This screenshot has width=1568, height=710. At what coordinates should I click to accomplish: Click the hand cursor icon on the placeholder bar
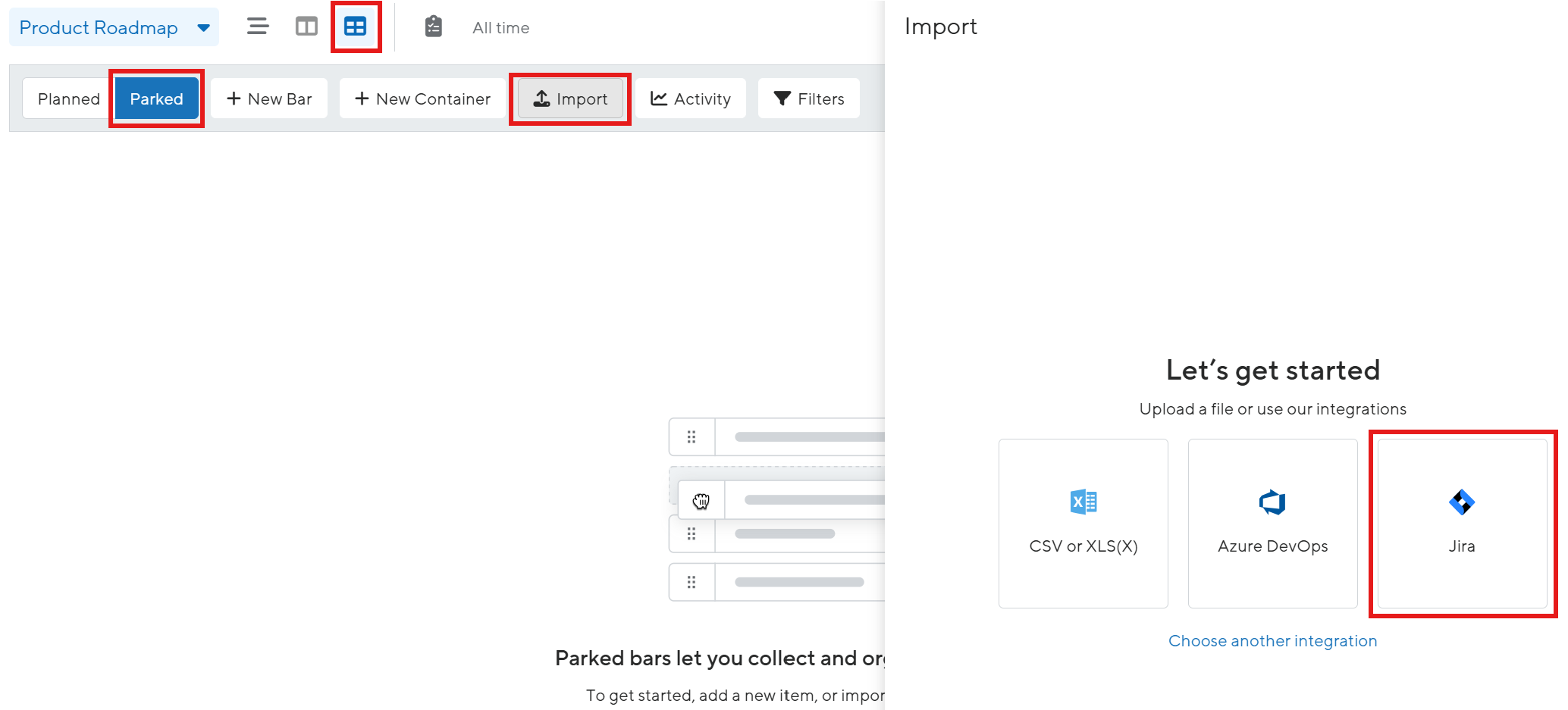pos(701,500)
